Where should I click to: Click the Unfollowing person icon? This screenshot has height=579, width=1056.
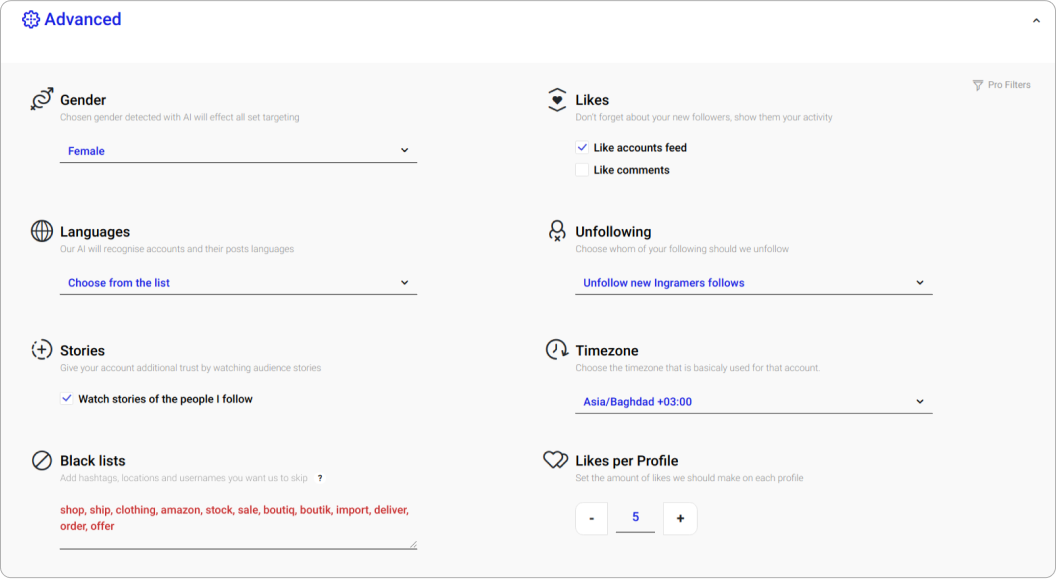point(557,231)
